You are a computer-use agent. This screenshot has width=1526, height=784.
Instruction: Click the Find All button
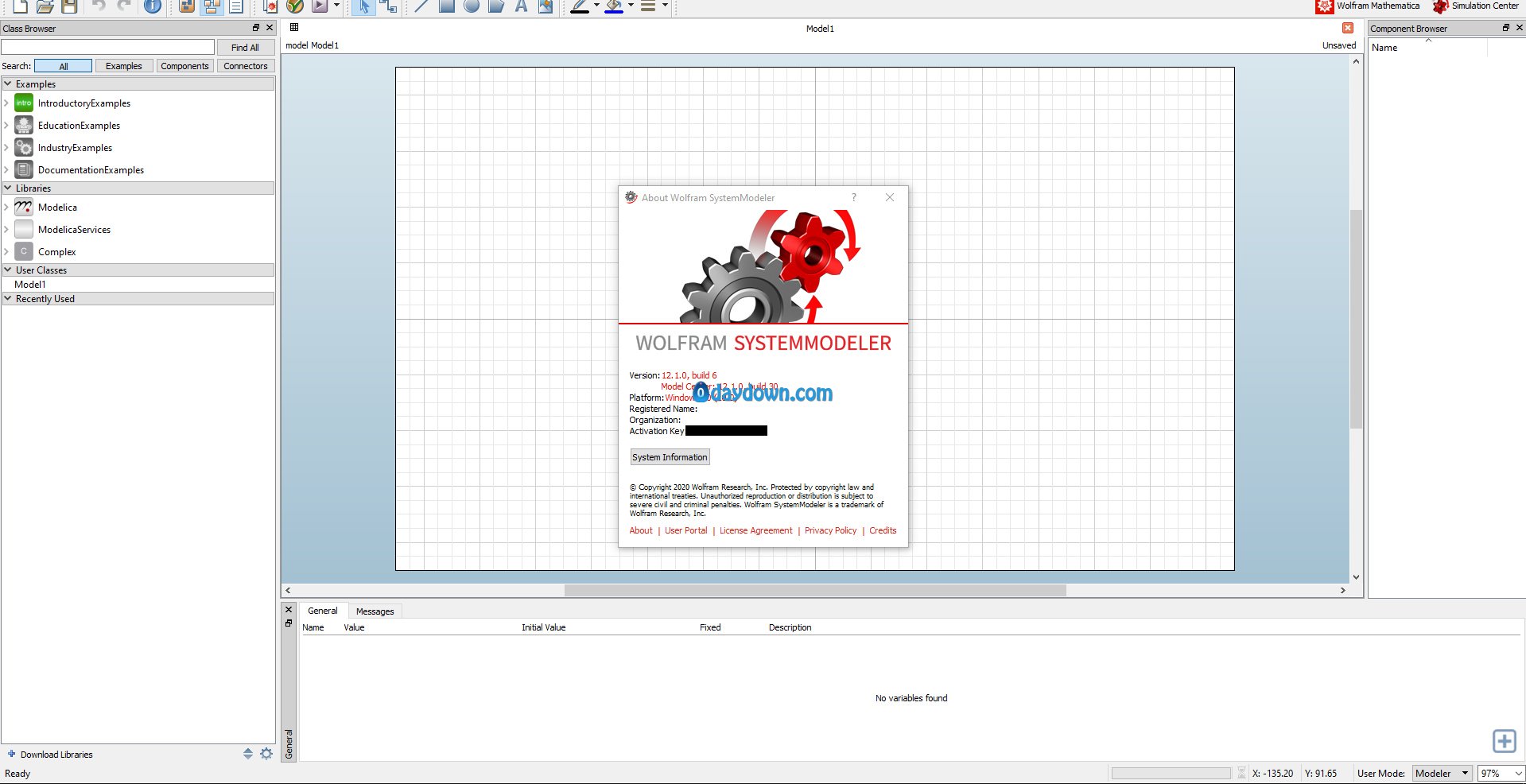[245, 48]
